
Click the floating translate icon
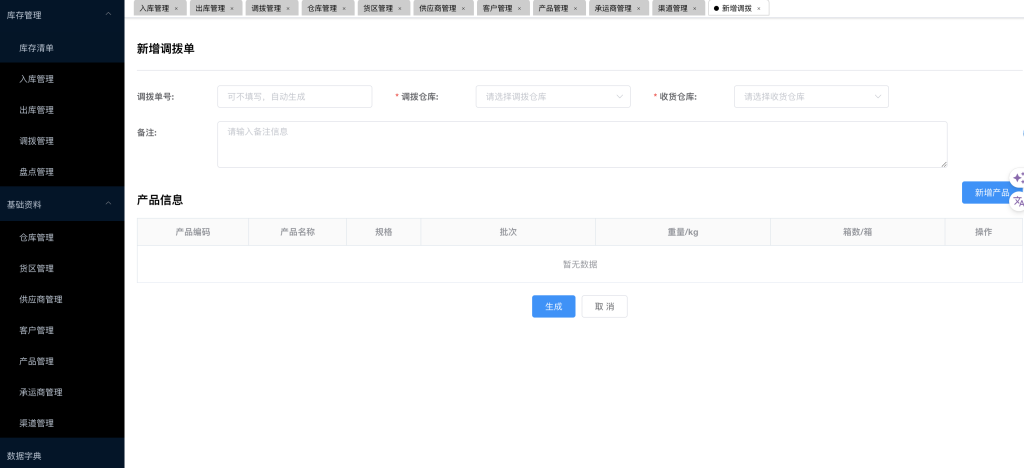(1018, 201)
